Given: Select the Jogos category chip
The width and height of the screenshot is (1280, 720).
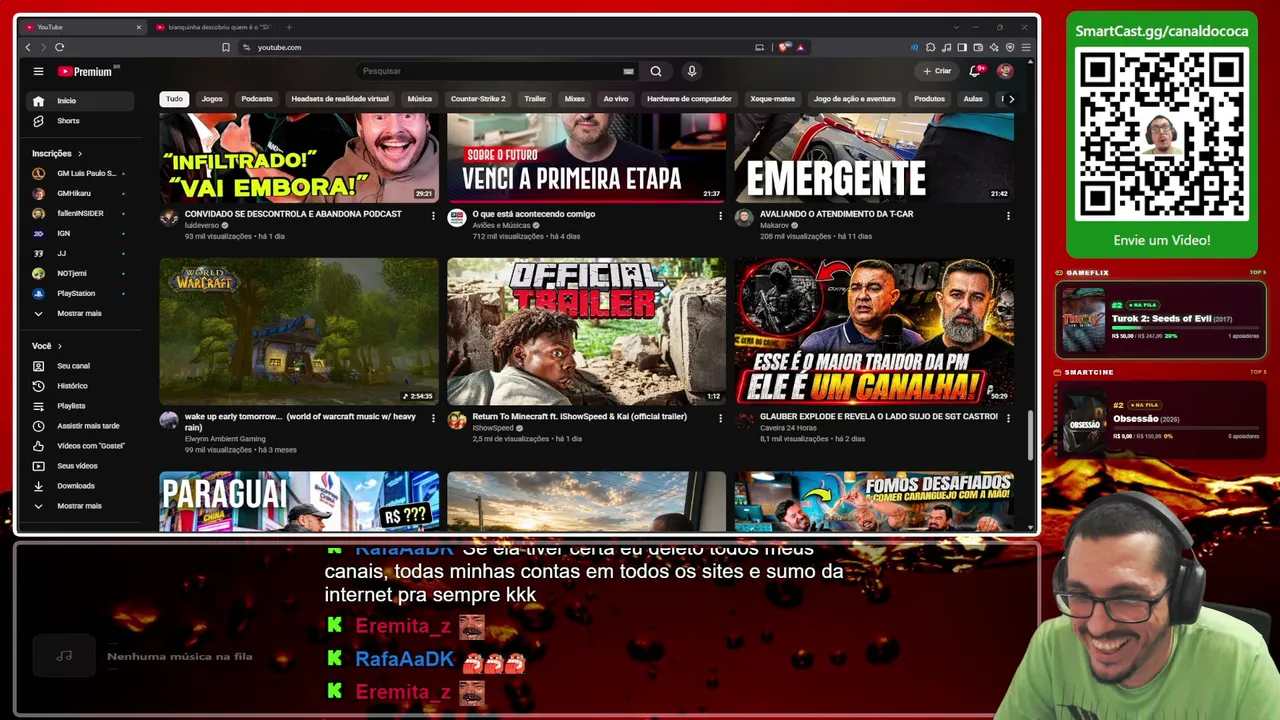Looking at the screenshot, I should point(212,99).
